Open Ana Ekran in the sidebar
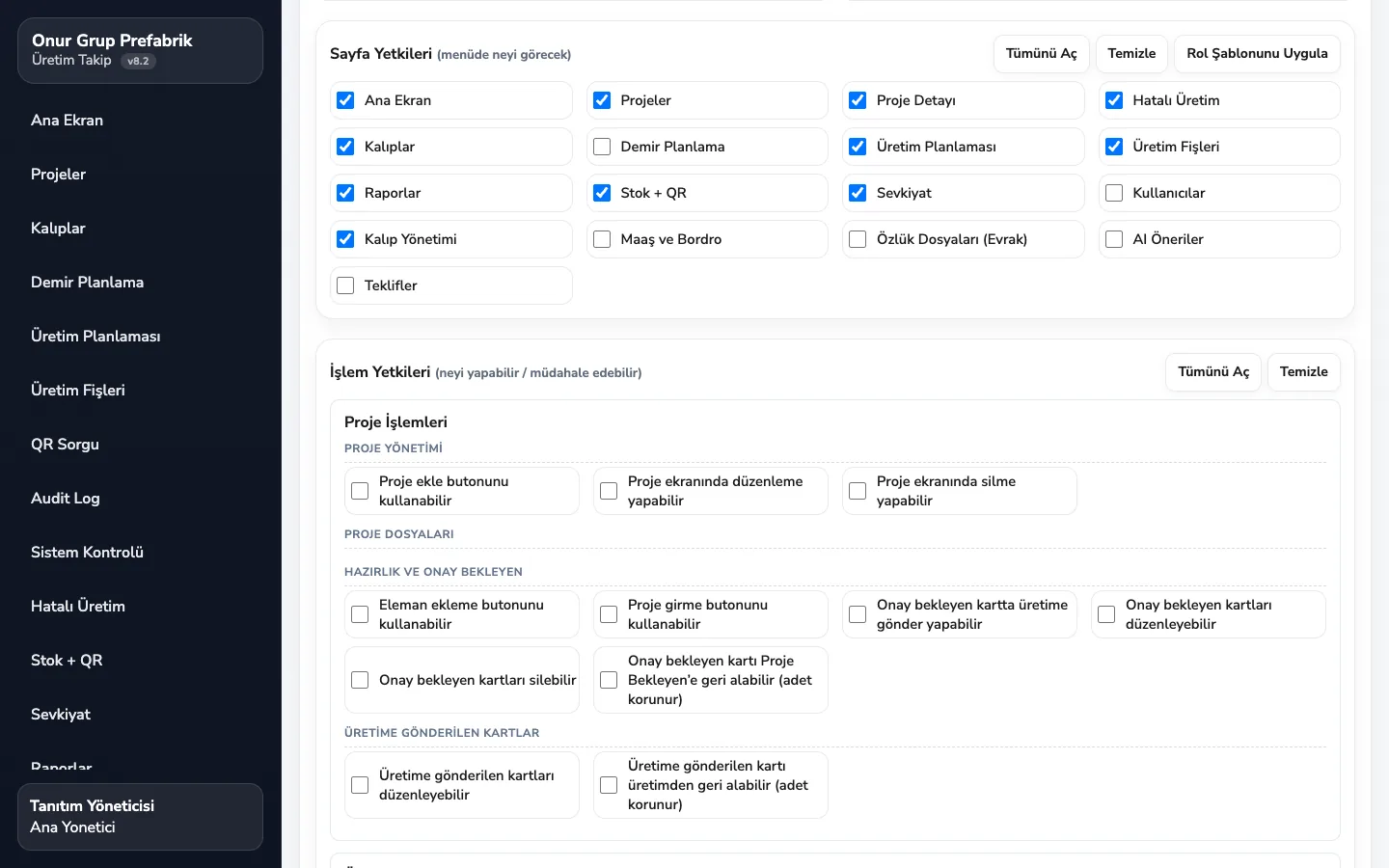1389x868 pixels. point(141,121)
